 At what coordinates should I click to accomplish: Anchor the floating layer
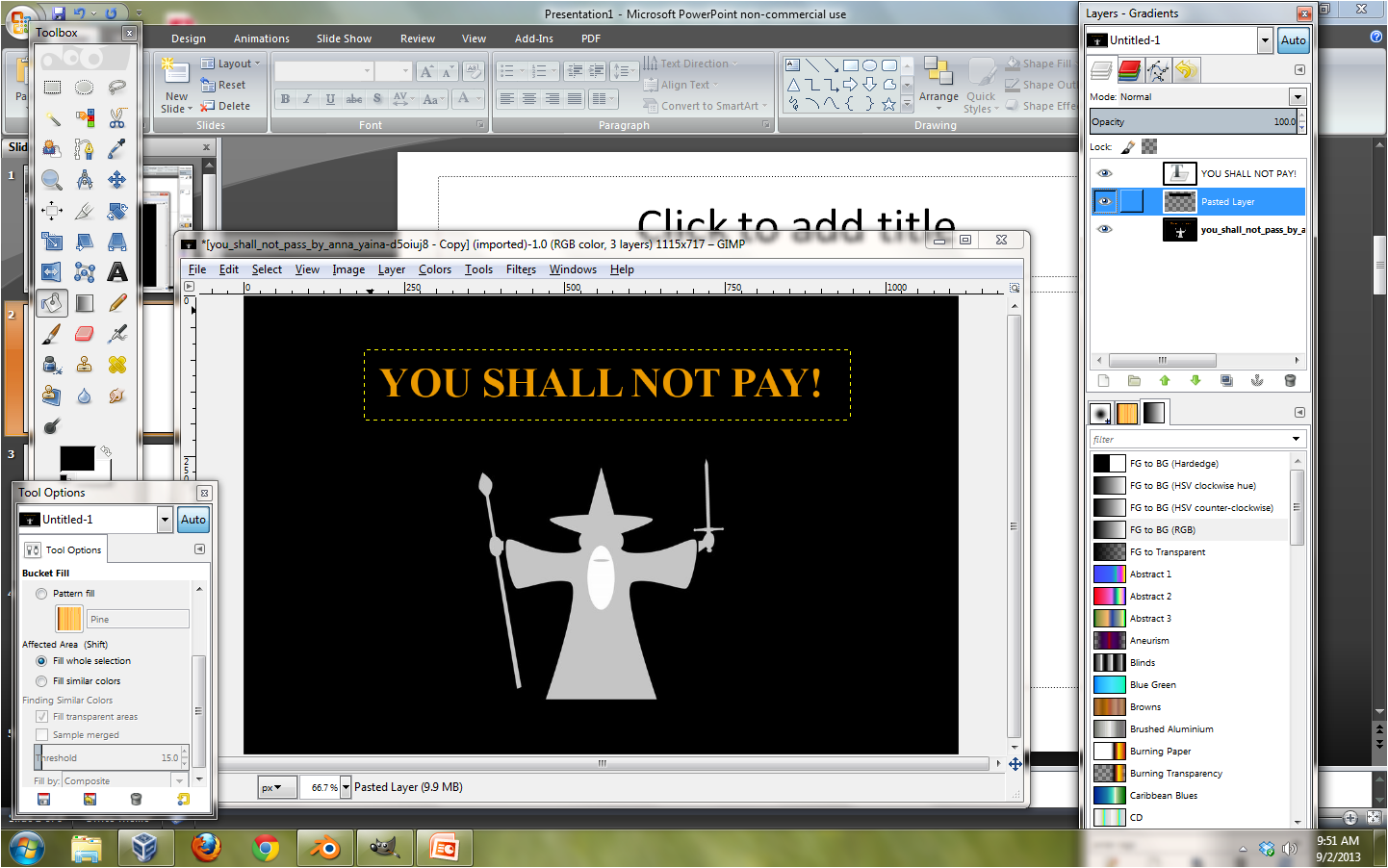pos(1257,381)
